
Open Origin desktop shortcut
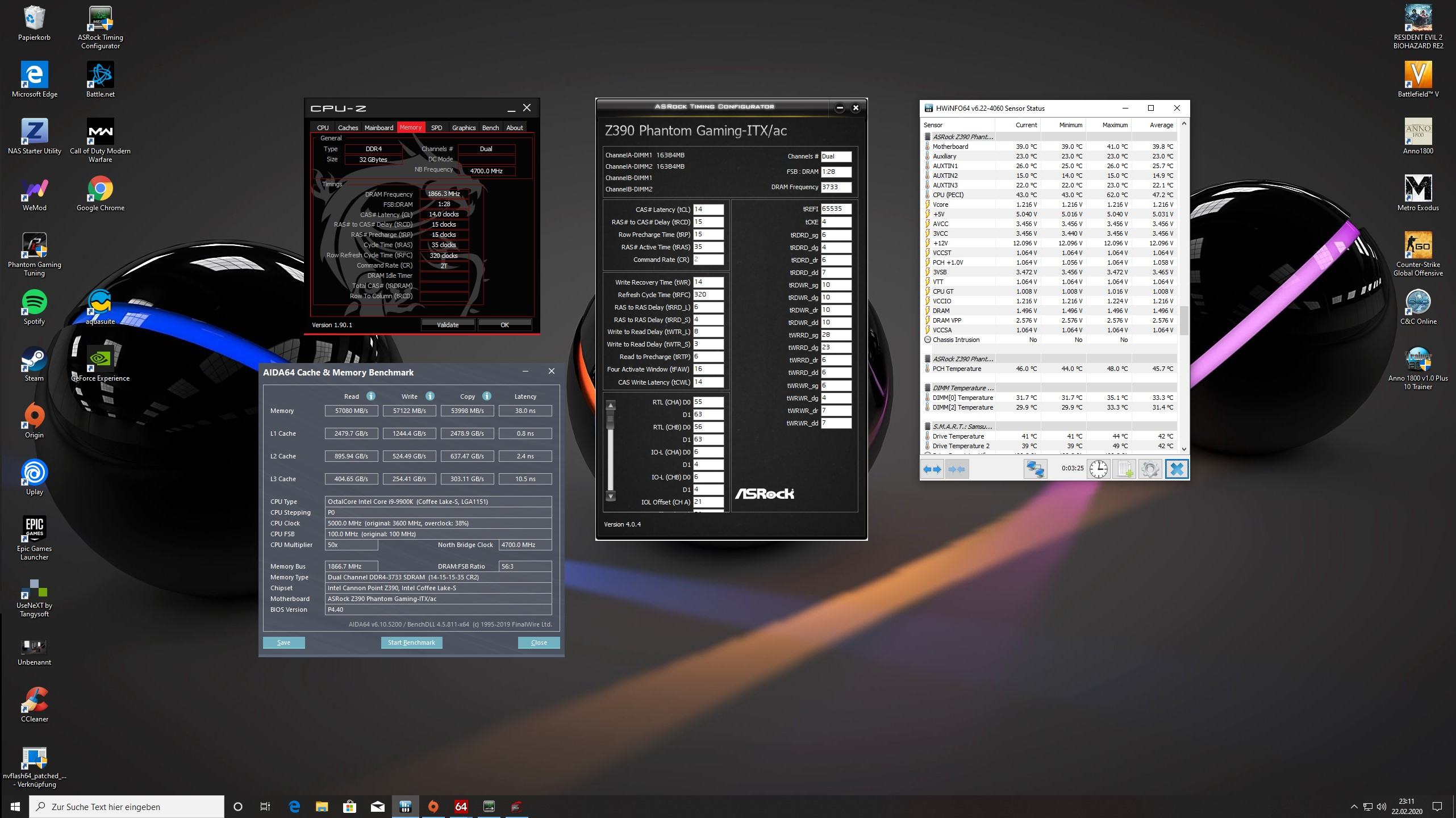(x=34, y=421)
